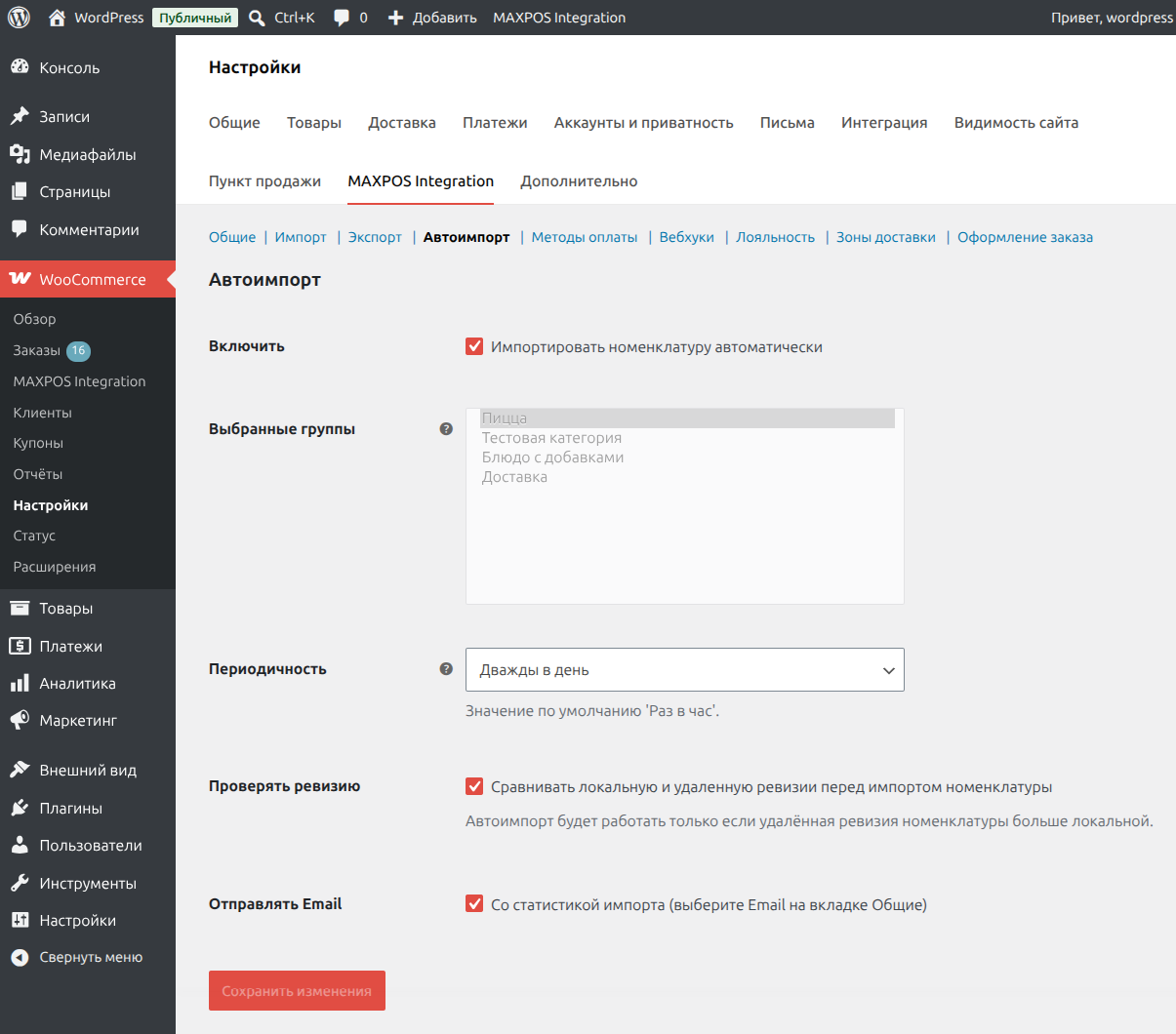
Task: Click the help icon next to Периодичность
Action: point(446,669)
